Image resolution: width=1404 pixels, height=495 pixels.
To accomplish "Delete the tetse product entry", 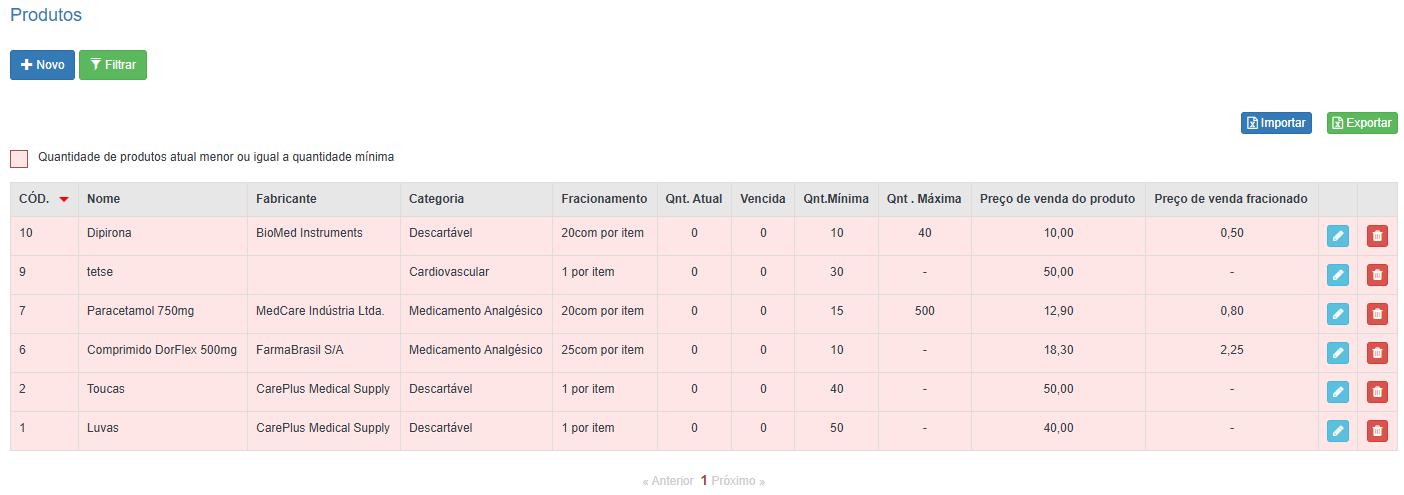I will (1377, 275).
